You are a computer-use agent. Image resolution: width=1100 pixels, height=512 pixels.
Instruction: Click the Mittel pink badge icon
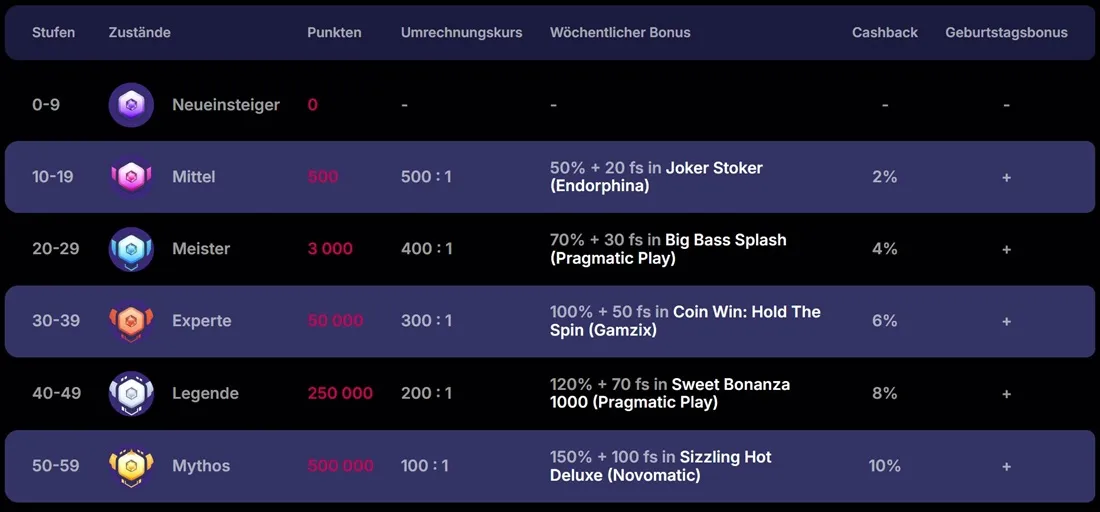(131, 177)
